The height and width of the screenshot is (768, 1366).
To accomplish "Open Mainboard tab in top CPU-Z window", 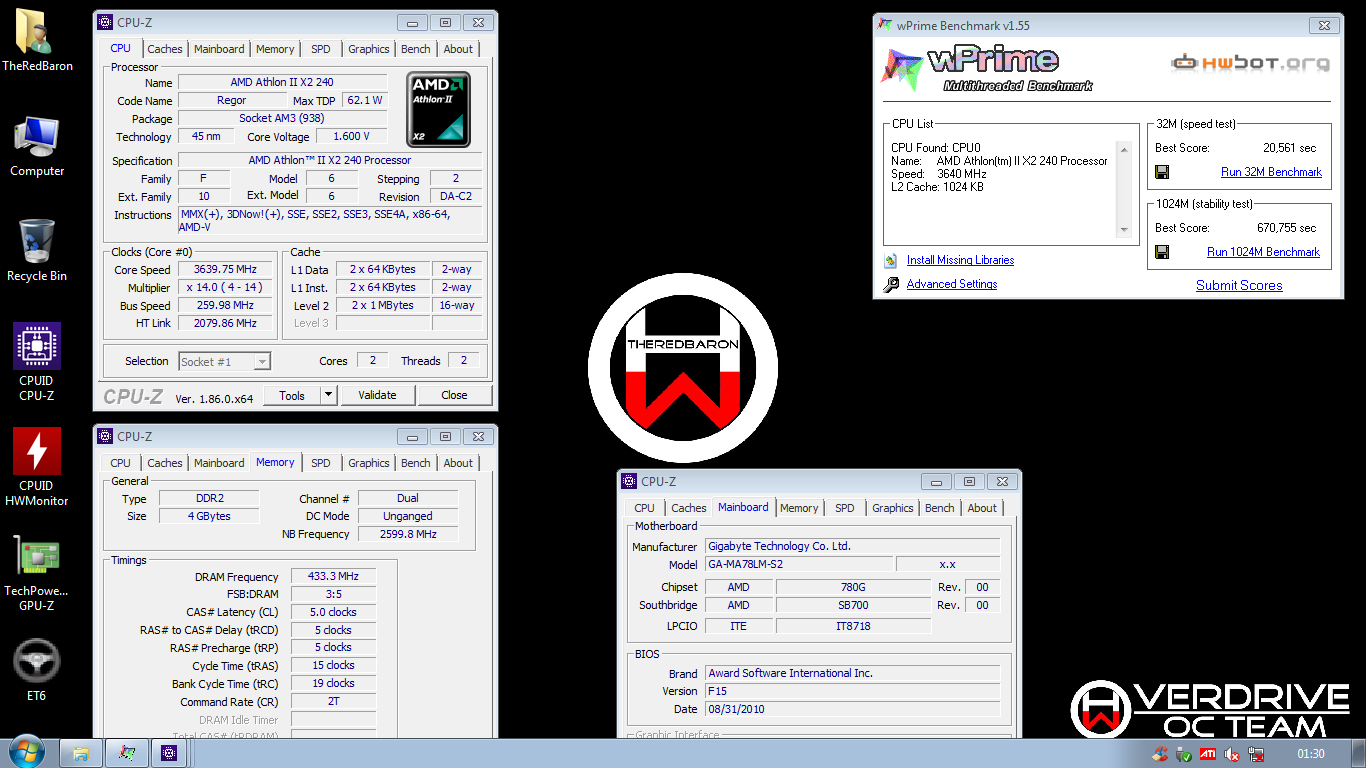I will 219,49.
